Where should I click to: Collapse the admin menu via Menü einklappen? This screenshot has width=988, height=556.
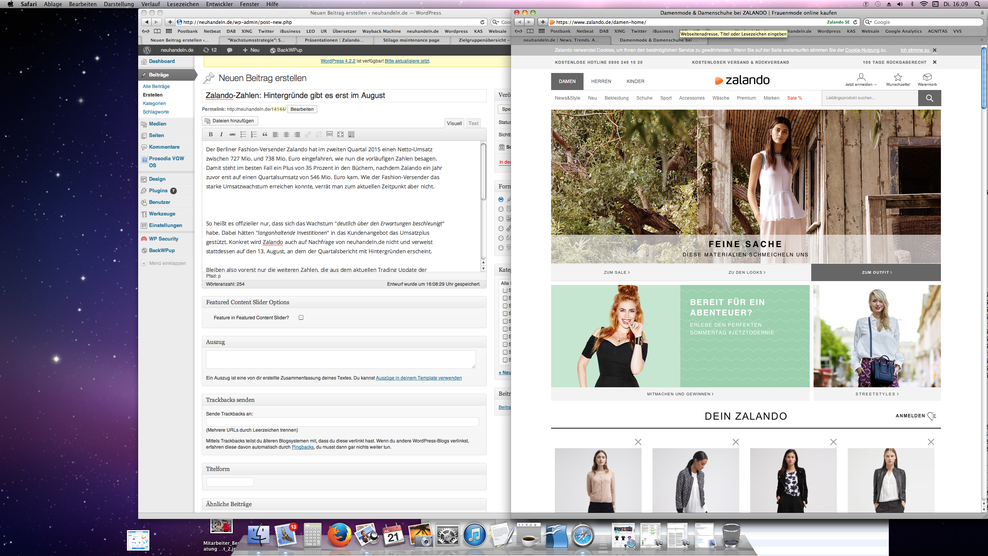point(164,263)
